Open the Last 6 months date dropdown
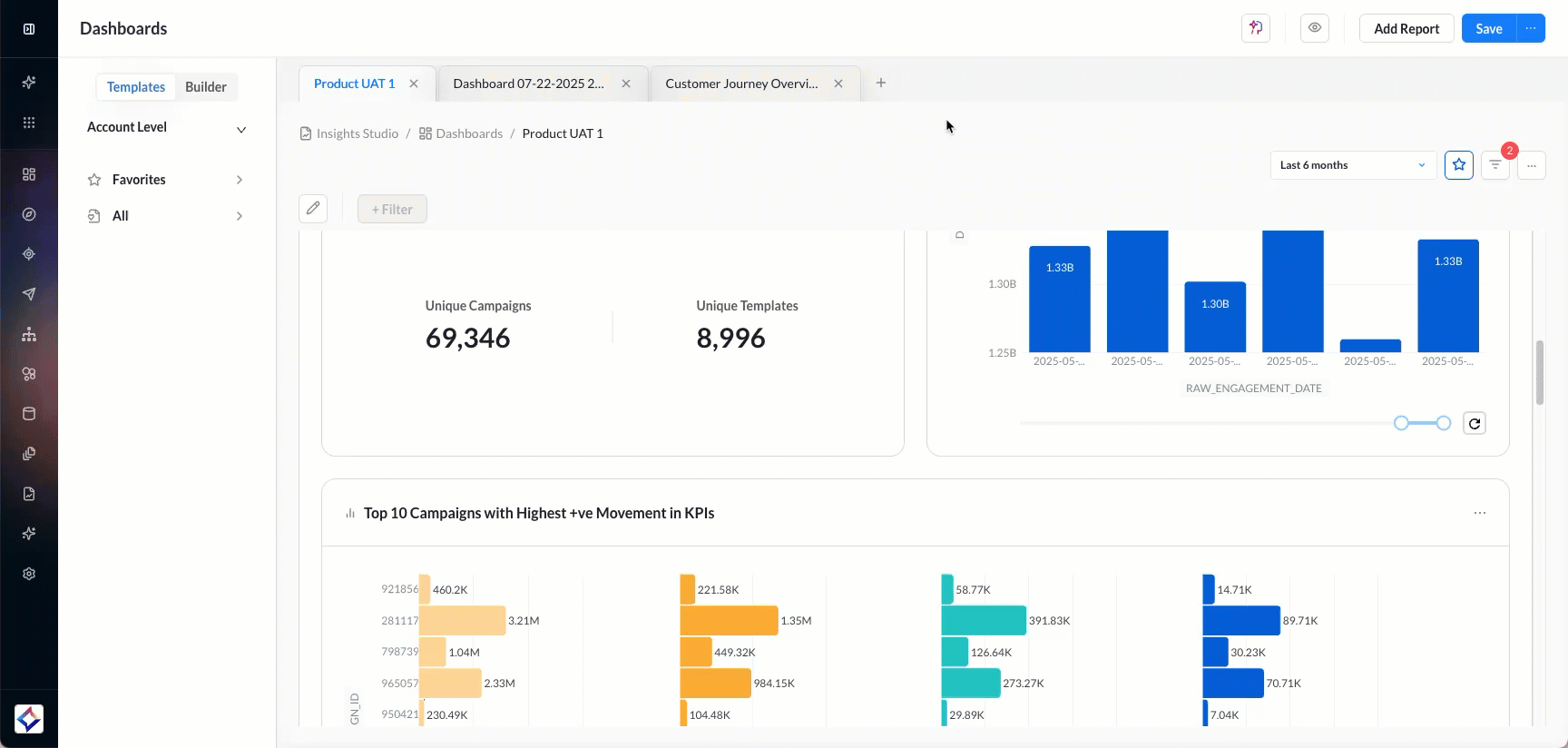Image resolution: width=1568 pixels, height=748 pixels. click(x=1352, y=165)
